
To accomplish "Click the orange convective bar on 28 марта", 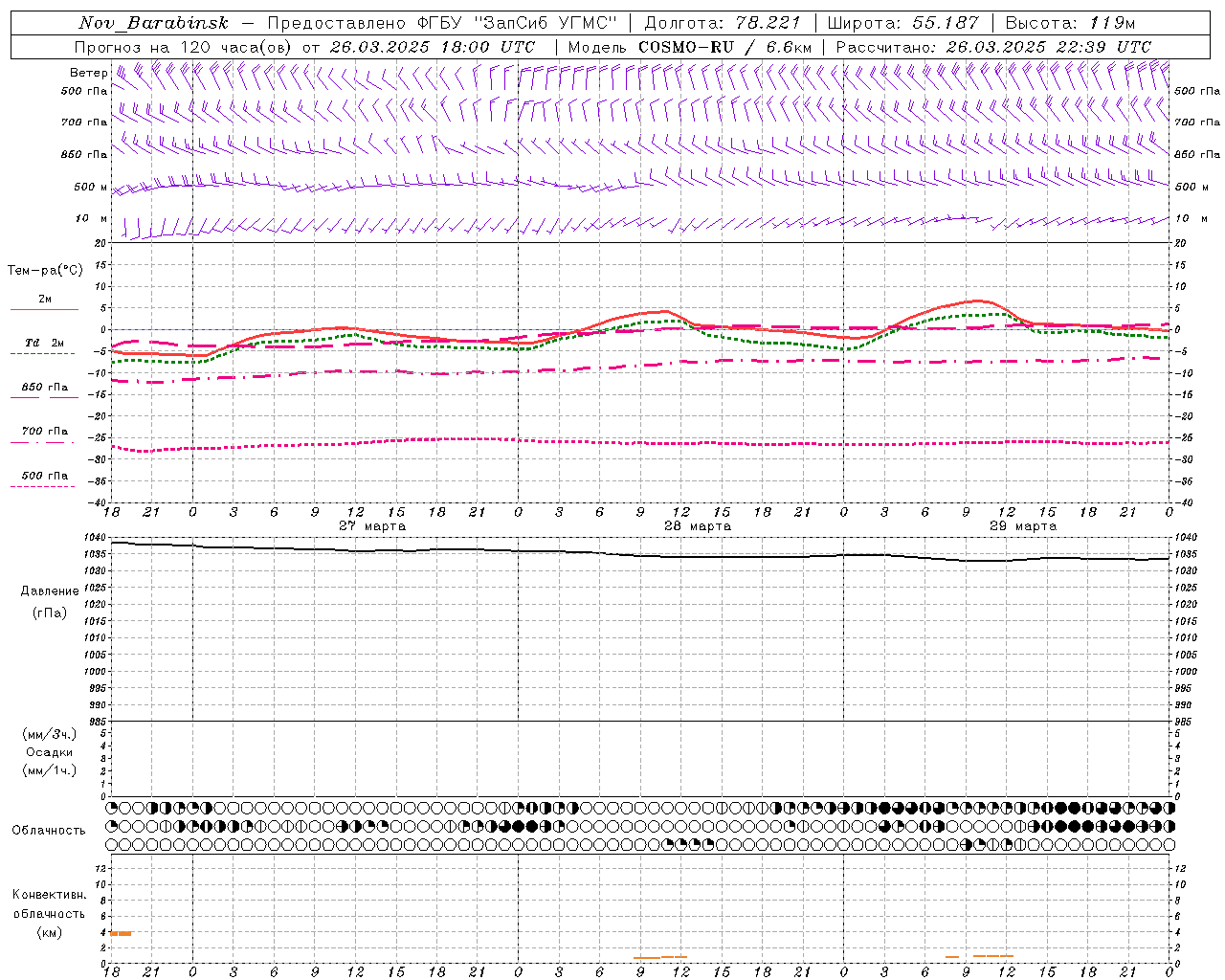I will (x=660, y=957).
